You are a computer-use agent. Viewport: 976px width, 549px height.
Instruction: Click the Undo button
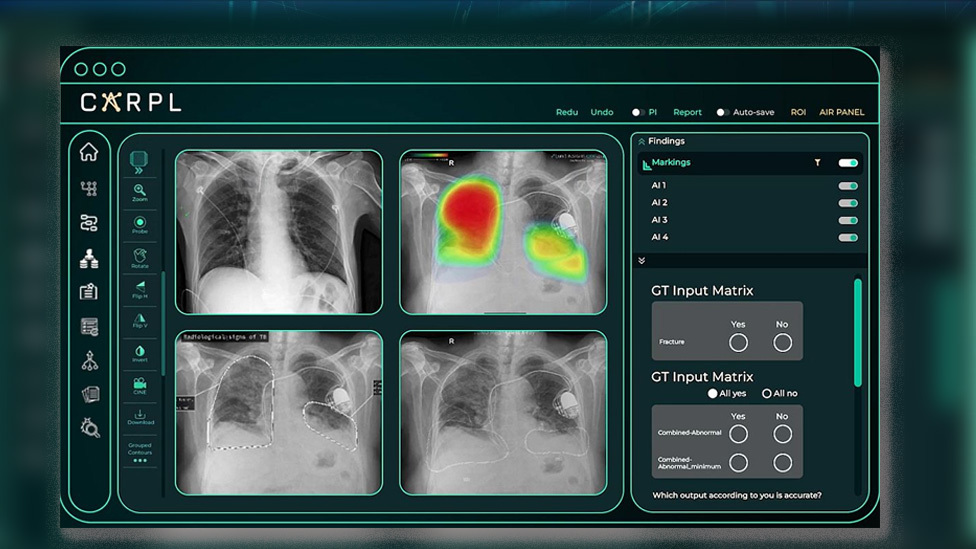pyautogui.click(x=602, y=112)
